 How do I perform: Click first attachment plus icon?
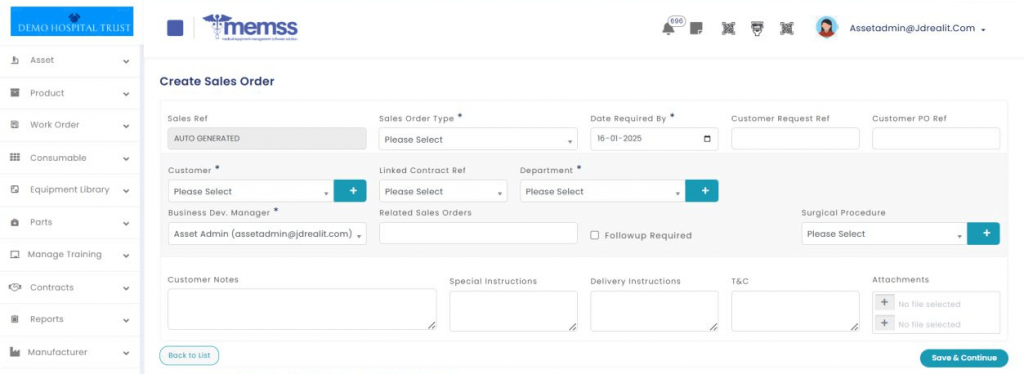pyautogui.click(x=884, y=303)
